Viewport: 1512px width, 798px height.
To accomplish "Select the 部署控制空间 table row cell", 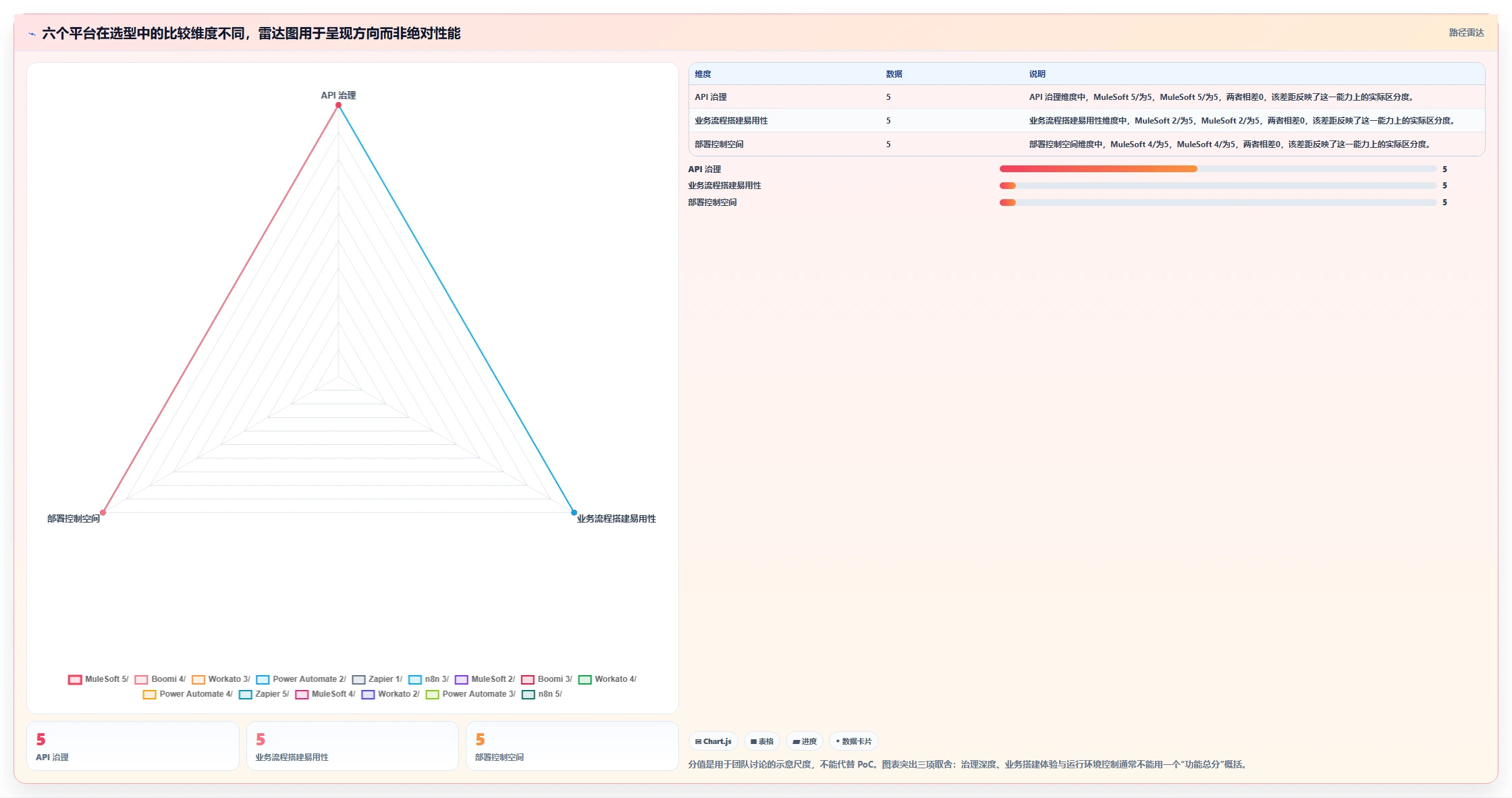I will click(785, 144).
